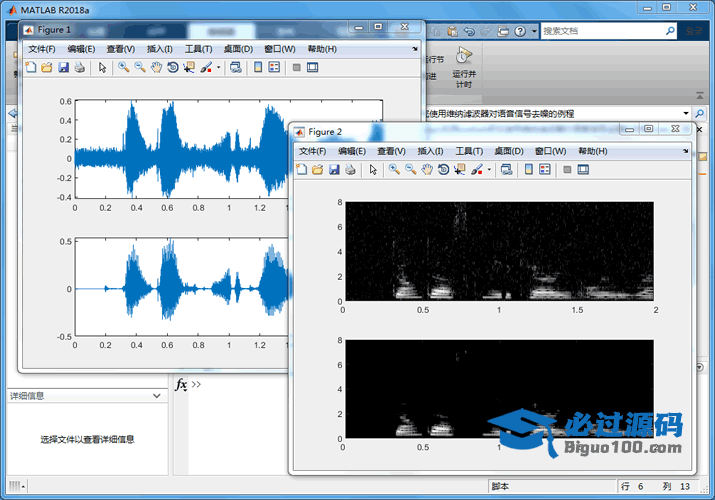This screenshot has height=500, width=715.
Task: Open 工具(T) menu in Figure 2
Action: (x=469, y=151)
